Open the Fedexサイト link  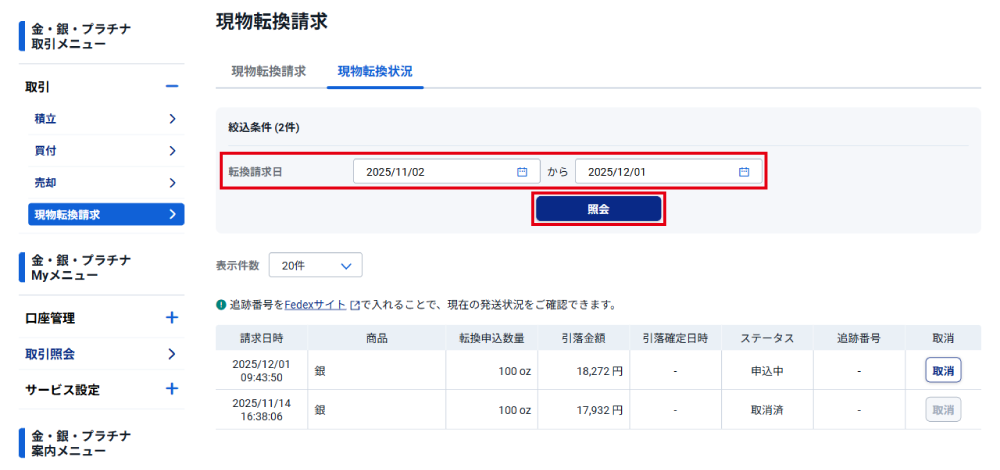click(x=315, y=305)
